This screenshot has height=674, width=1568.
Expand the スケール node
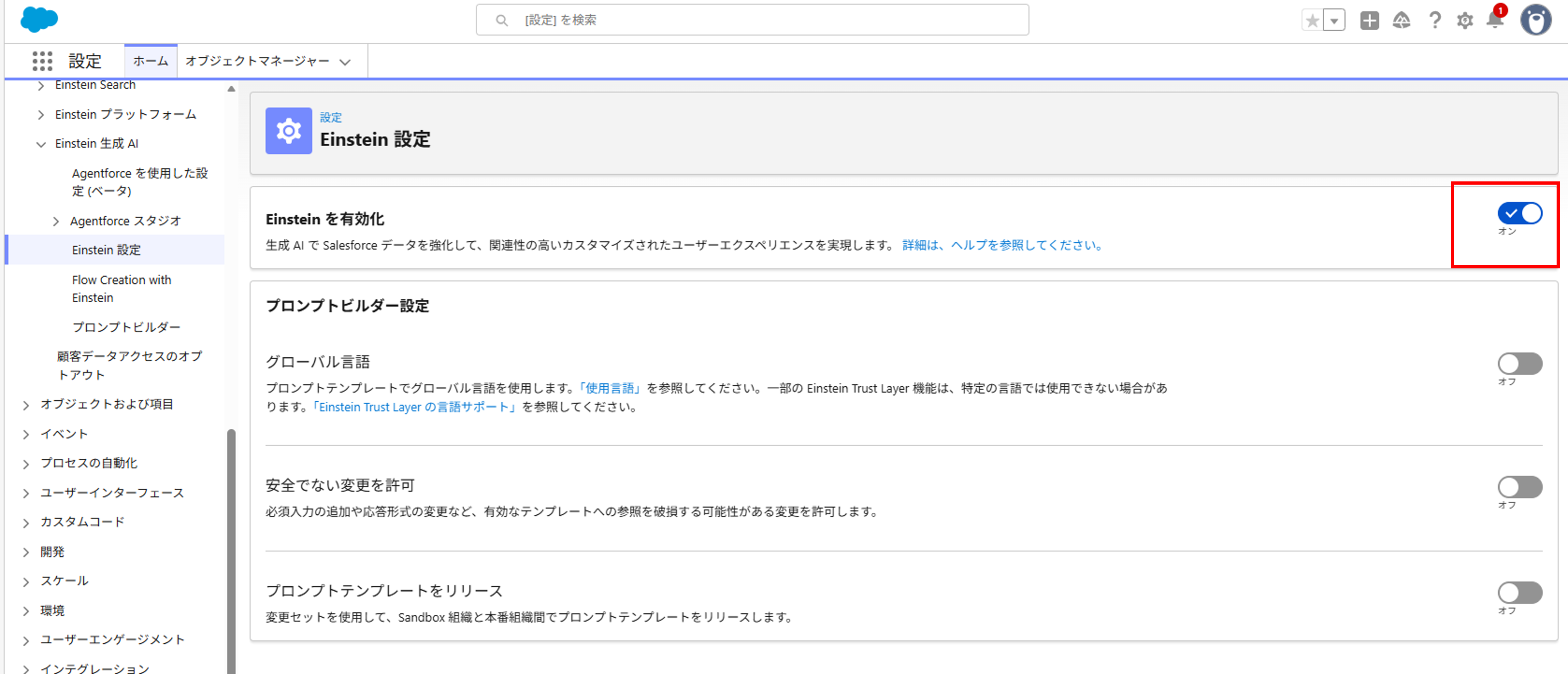26,581
